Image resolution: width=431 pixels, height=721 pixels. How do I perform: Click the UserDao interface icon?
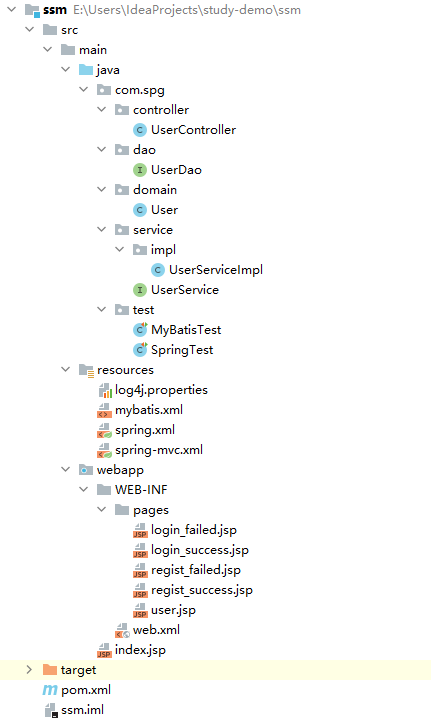click(140, 170)
